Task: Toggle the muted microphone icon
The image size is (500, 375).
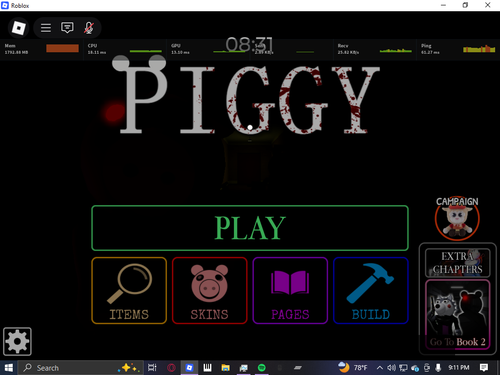Action: [x=88, y=28]
